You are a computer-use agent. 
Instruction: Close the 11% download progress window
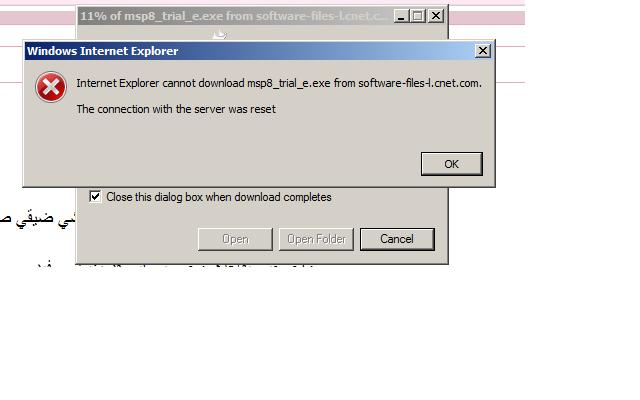tap(436, 16)
